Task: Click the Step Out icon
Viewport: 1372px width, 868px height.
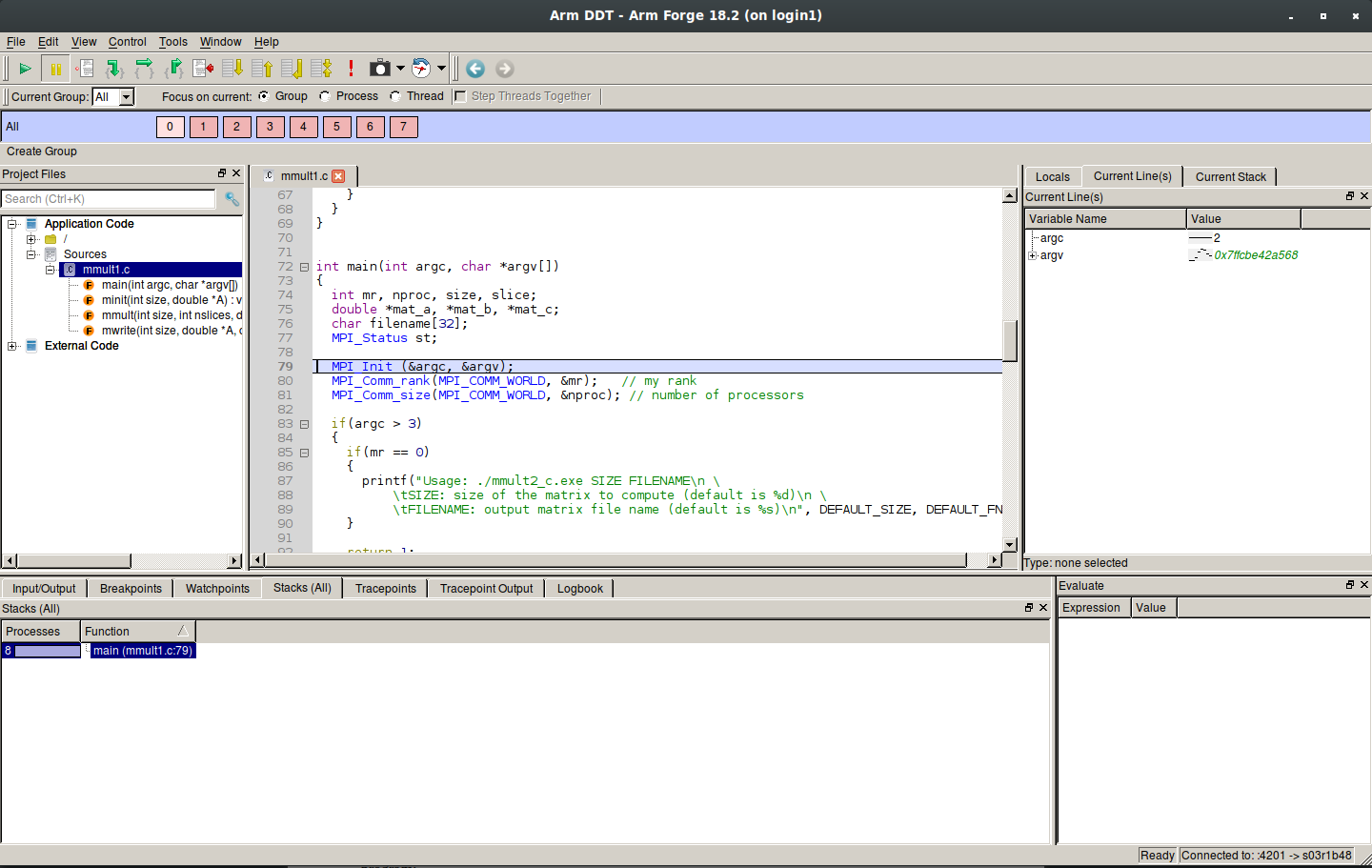Action: 173,69
